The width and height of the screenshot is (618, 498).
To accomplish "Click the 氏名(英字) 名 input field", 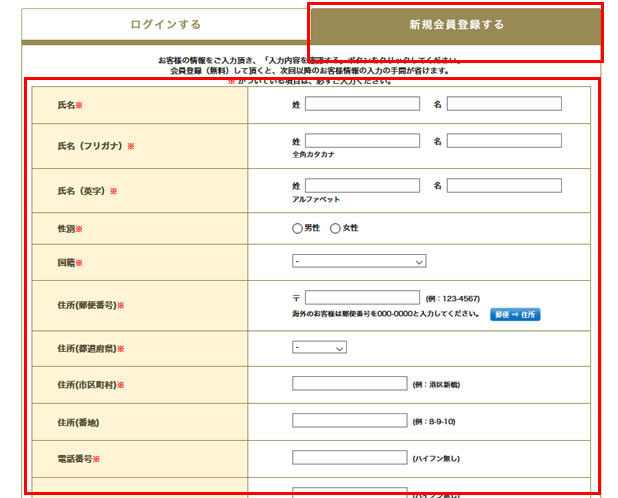I will click(504, 186).
